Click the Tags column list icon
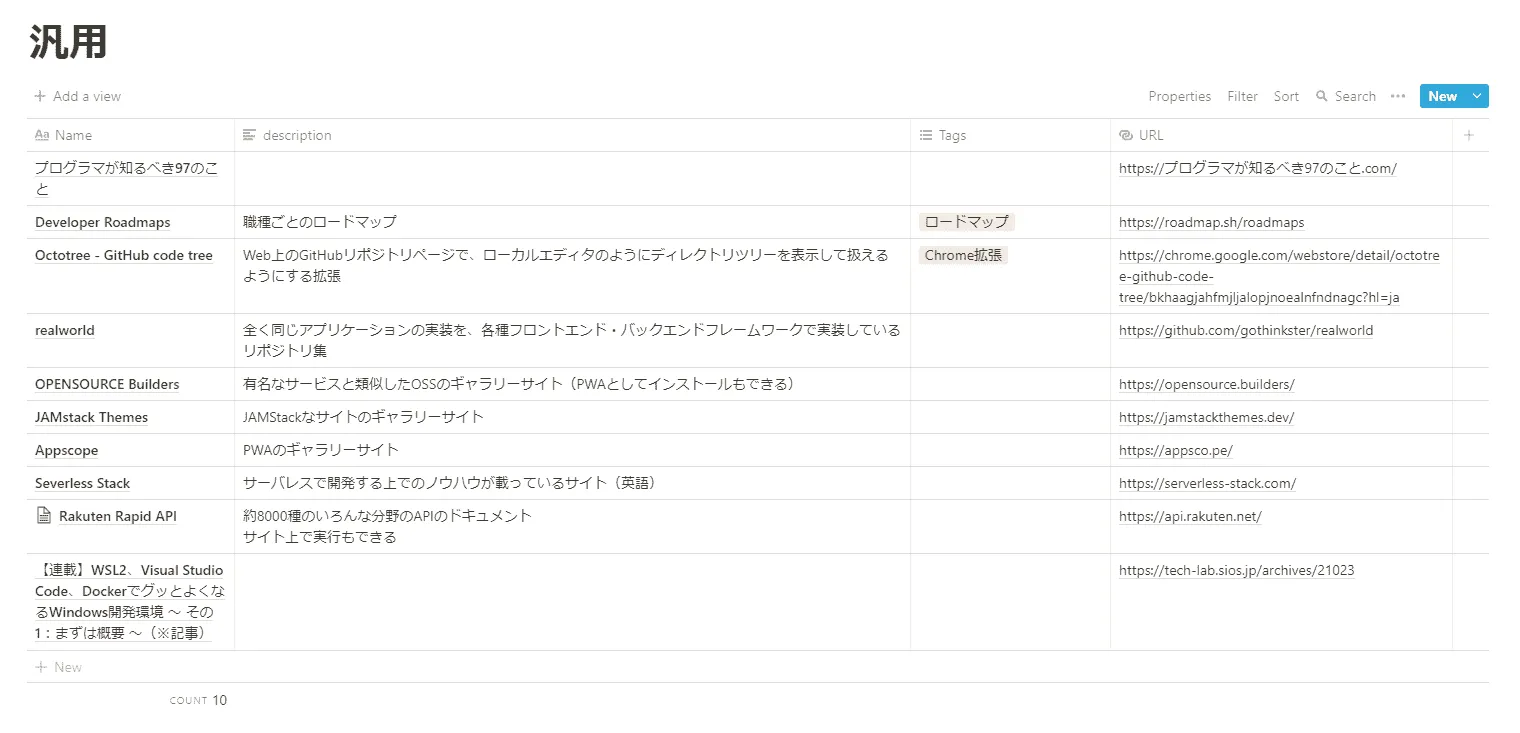The width and height of the screenshot is (1520, 733). (x=927, y=135)
